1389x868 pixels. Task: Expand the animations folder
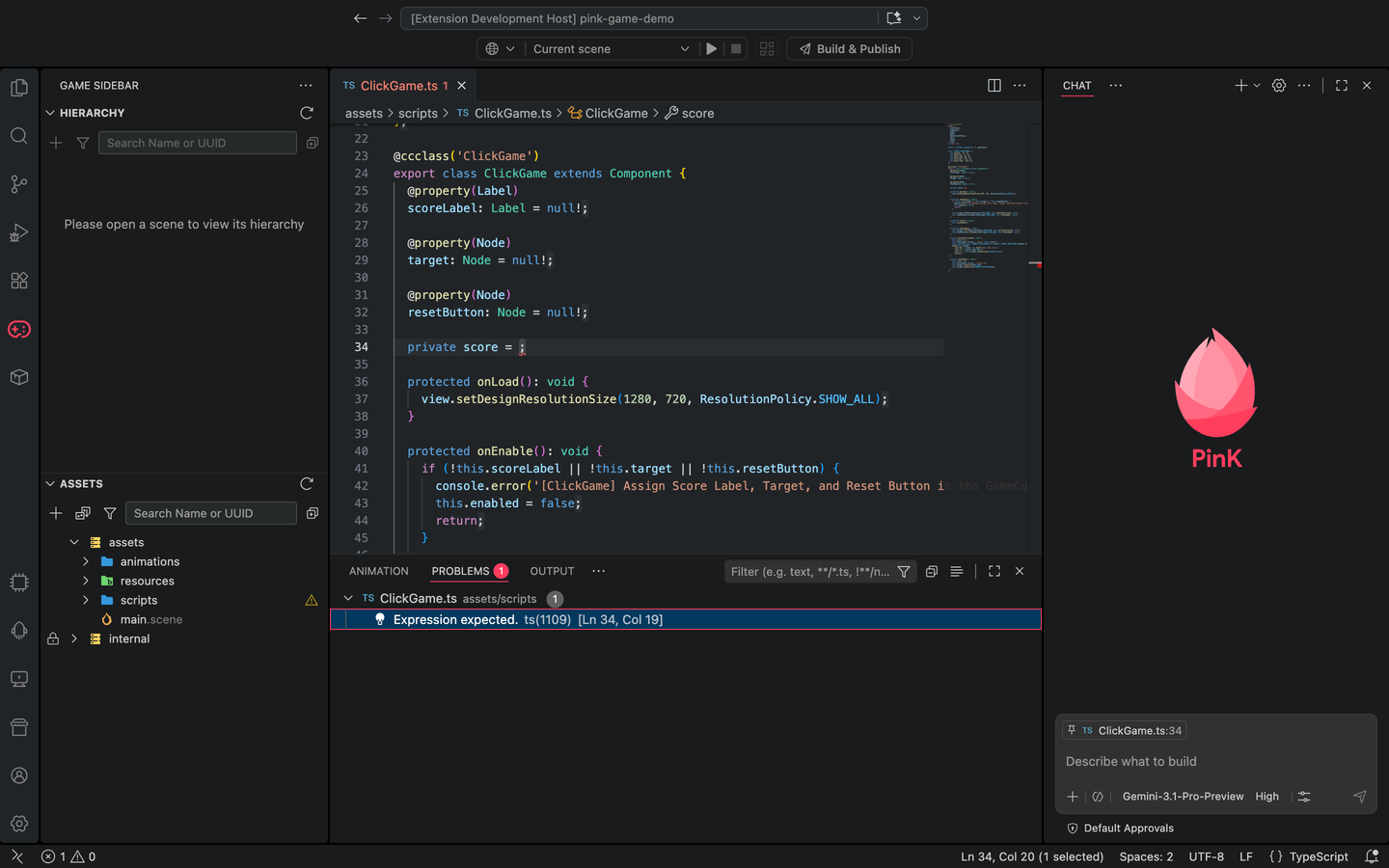point(86,561)
